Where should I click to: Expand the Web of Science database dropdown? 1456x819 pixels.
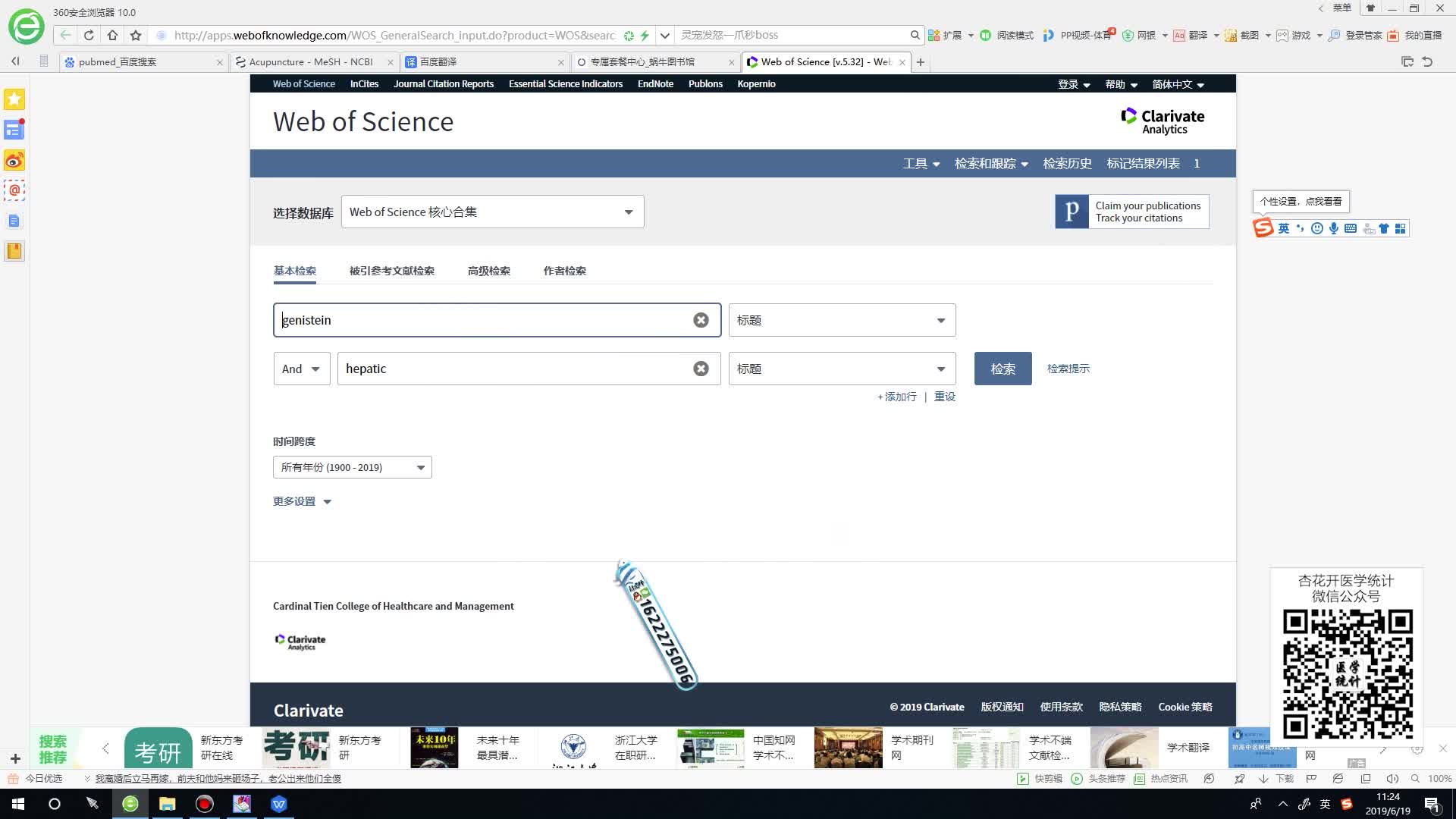492,212
